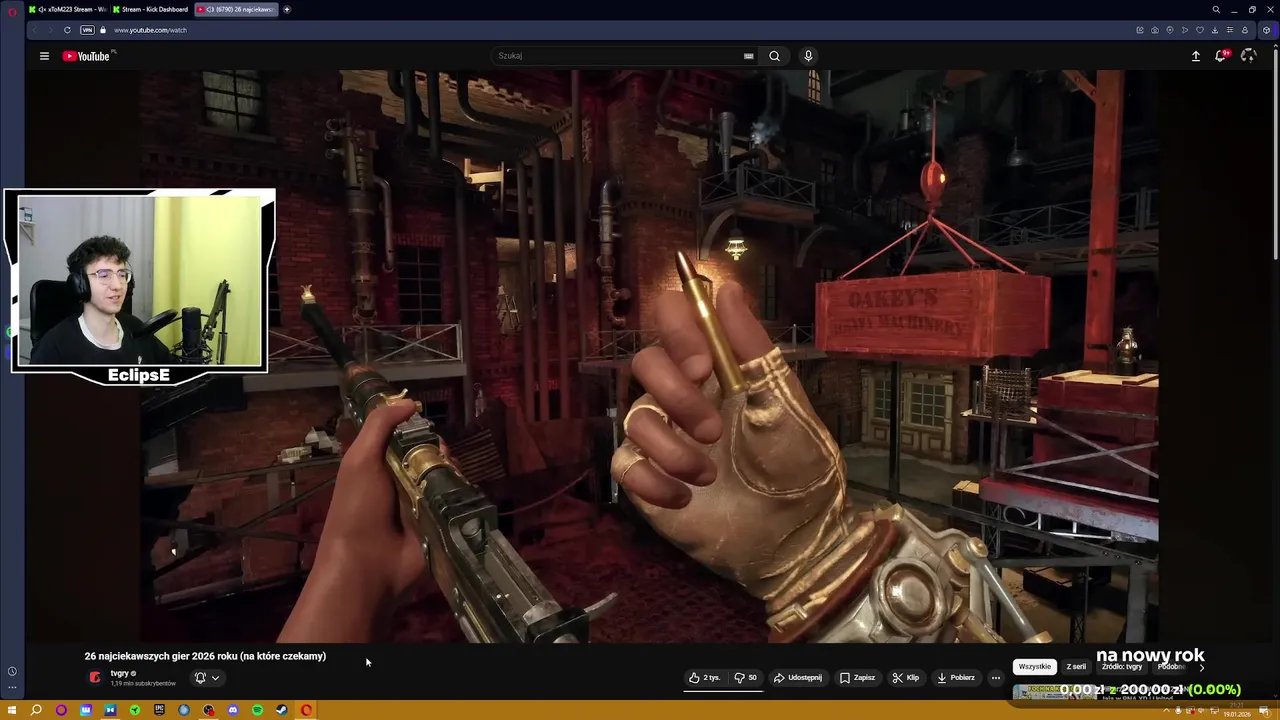Open the extensions cube icon
The image size is (1280, 720).
pyautogui.click(x=1266, y=30)
